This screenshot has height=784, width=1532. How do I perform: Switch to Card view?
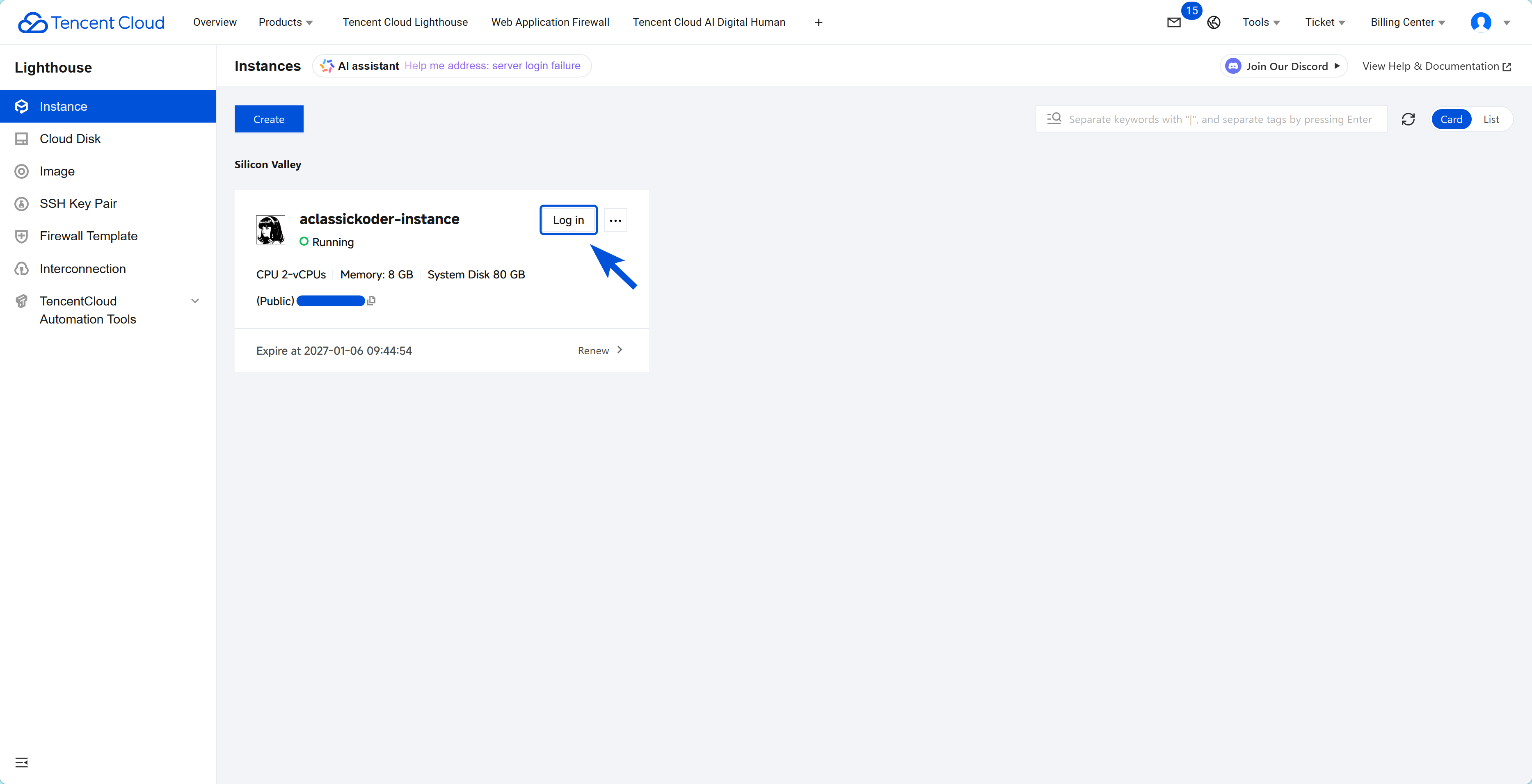1451,119
